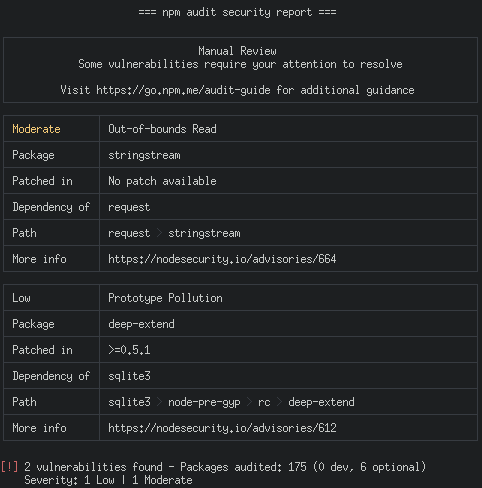Select the stringstream package name

point(144,155)
